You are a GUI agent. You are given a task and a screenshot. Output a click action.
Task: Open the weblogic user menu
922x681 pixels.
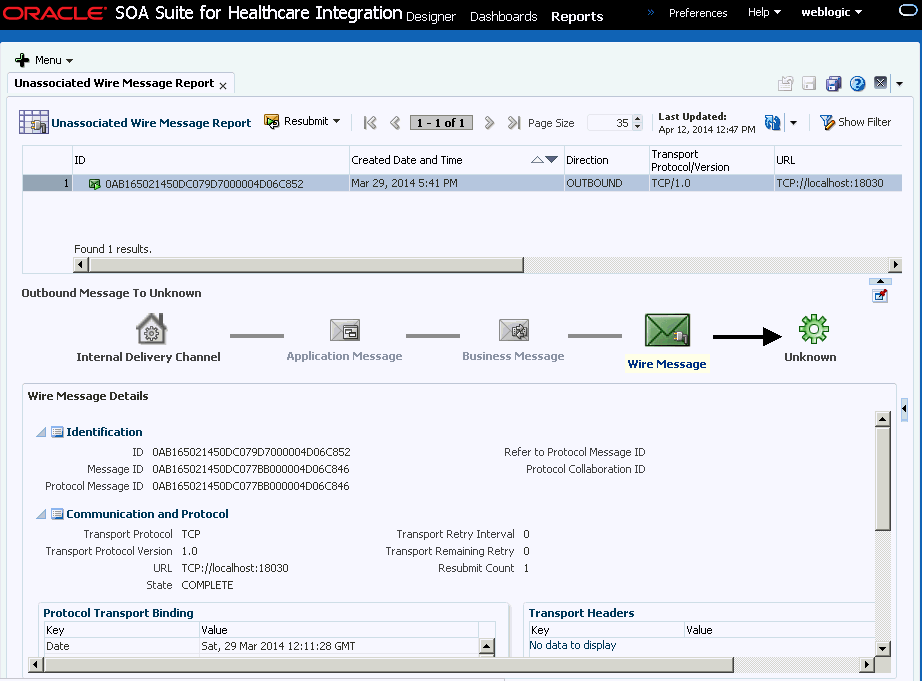[831, 12]
